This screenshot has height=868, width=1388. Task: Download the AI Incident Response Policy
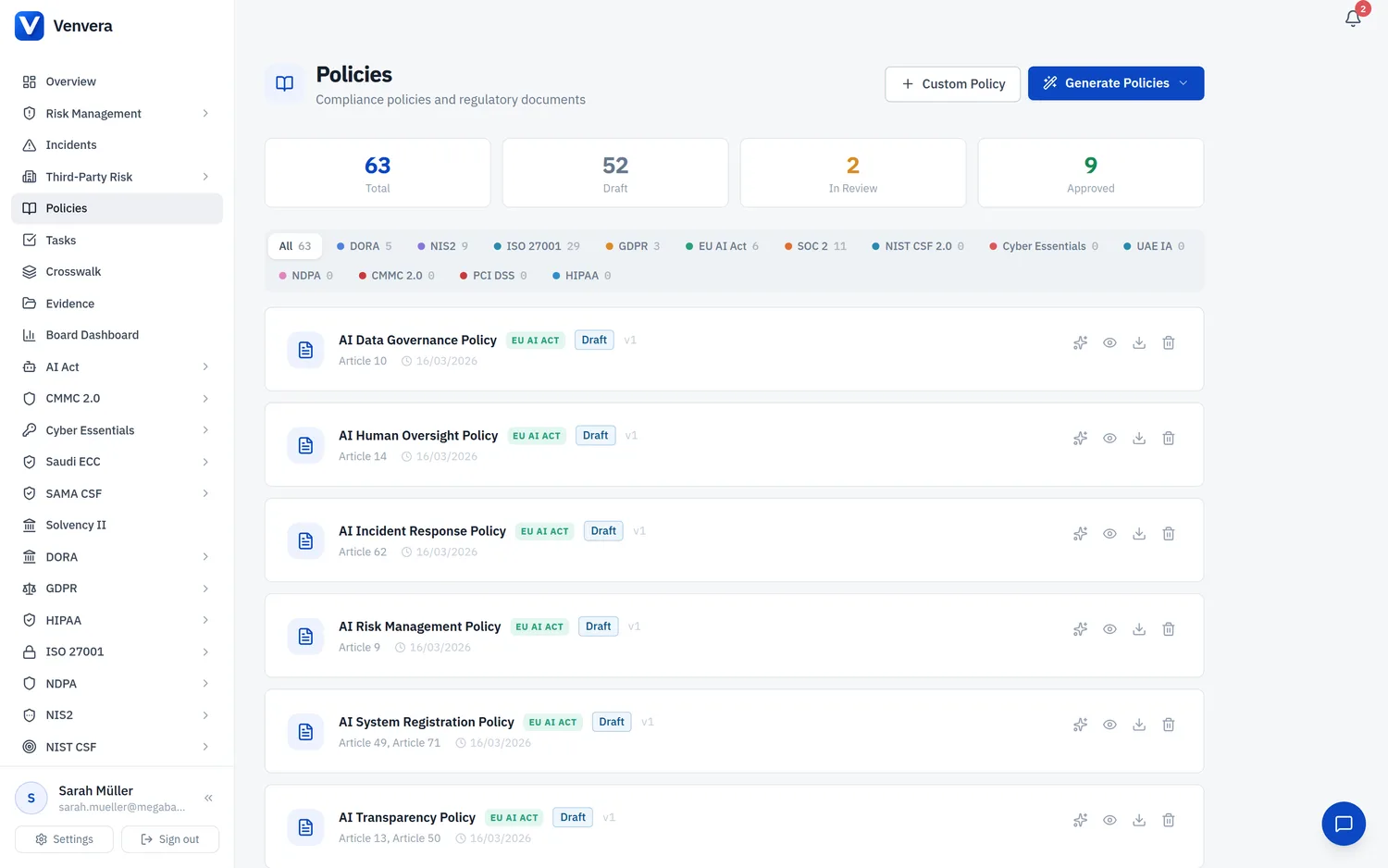(x=1139, y=534)
